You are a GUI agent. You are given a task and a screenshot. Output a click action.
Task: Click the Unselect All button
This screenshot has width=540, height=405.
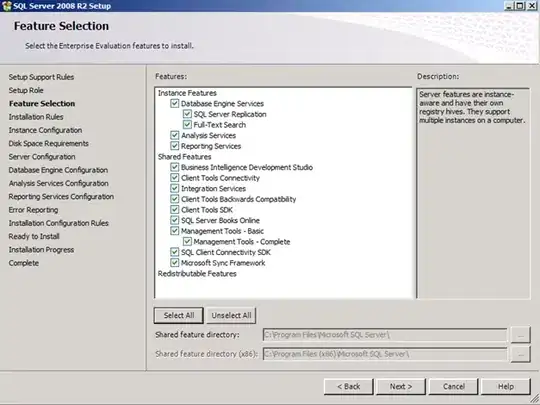coord(231,315)
